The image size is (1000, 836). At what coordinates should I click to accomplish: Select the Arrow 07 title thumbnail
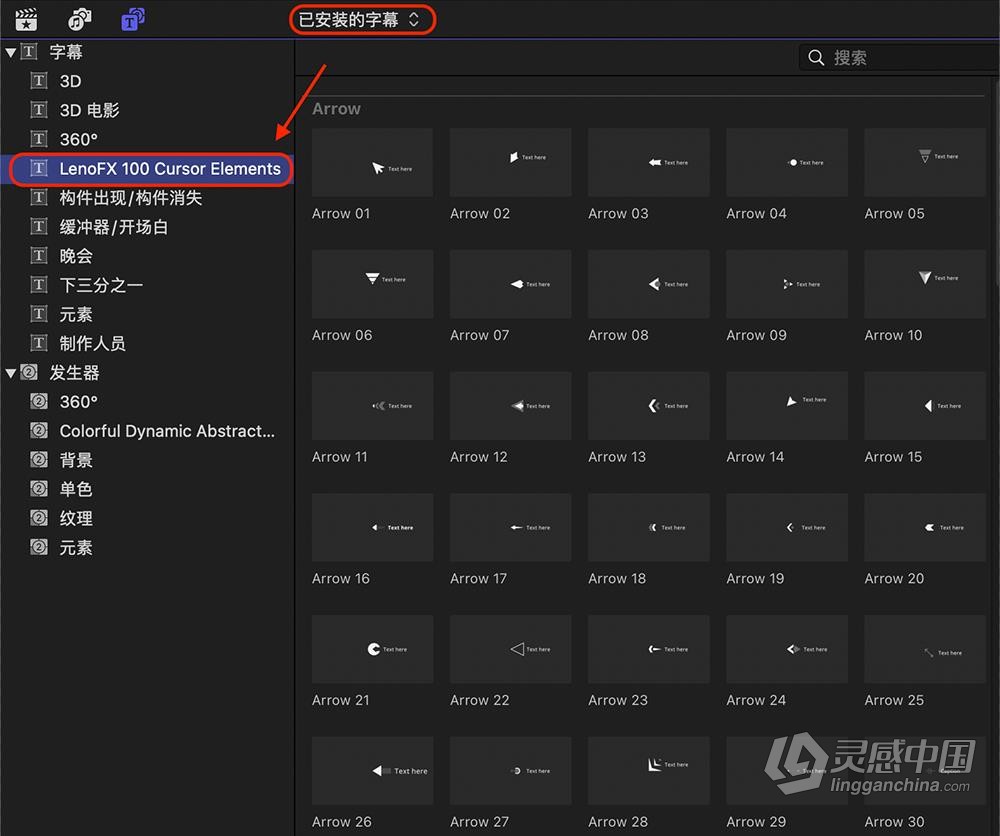point(510,284)
